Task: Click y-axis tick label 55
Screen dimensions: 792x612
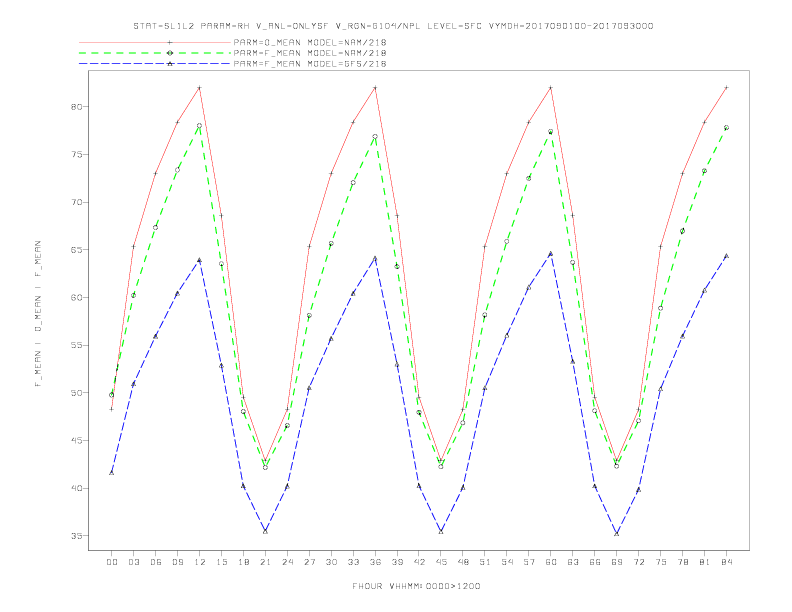Action: click(77, 345)
